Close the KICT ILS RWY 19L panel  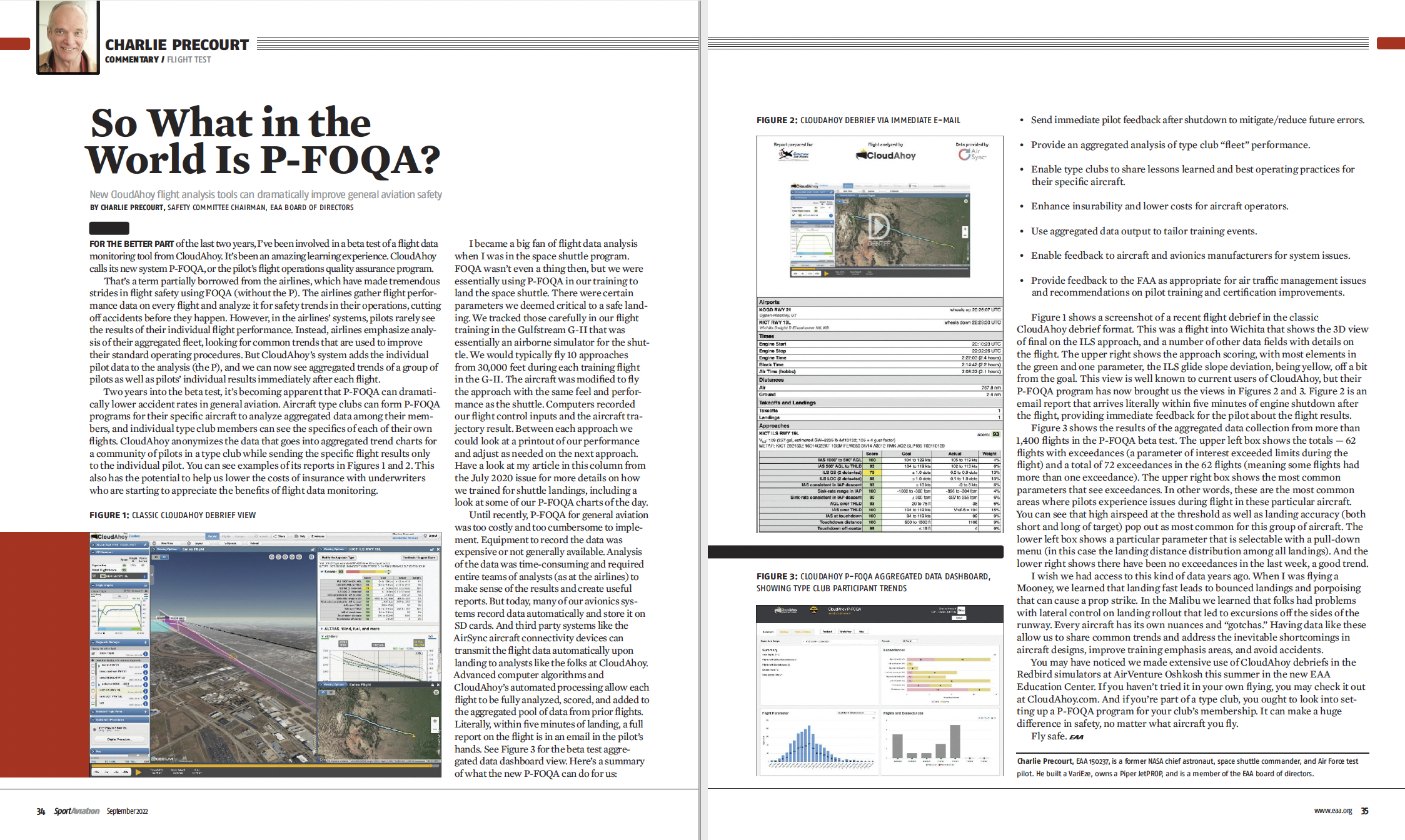point(438,549)
